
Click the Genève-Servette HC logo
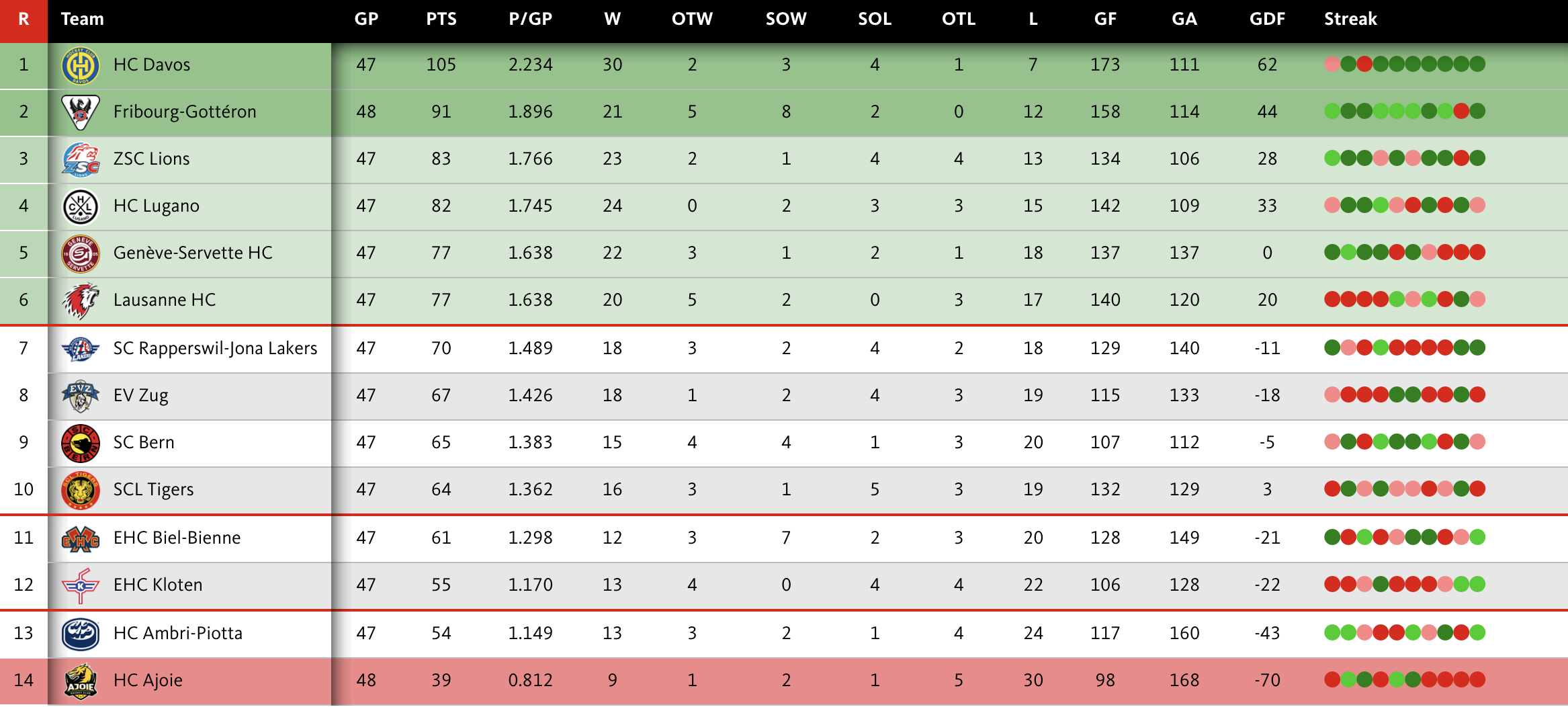(x=81, y=253)
